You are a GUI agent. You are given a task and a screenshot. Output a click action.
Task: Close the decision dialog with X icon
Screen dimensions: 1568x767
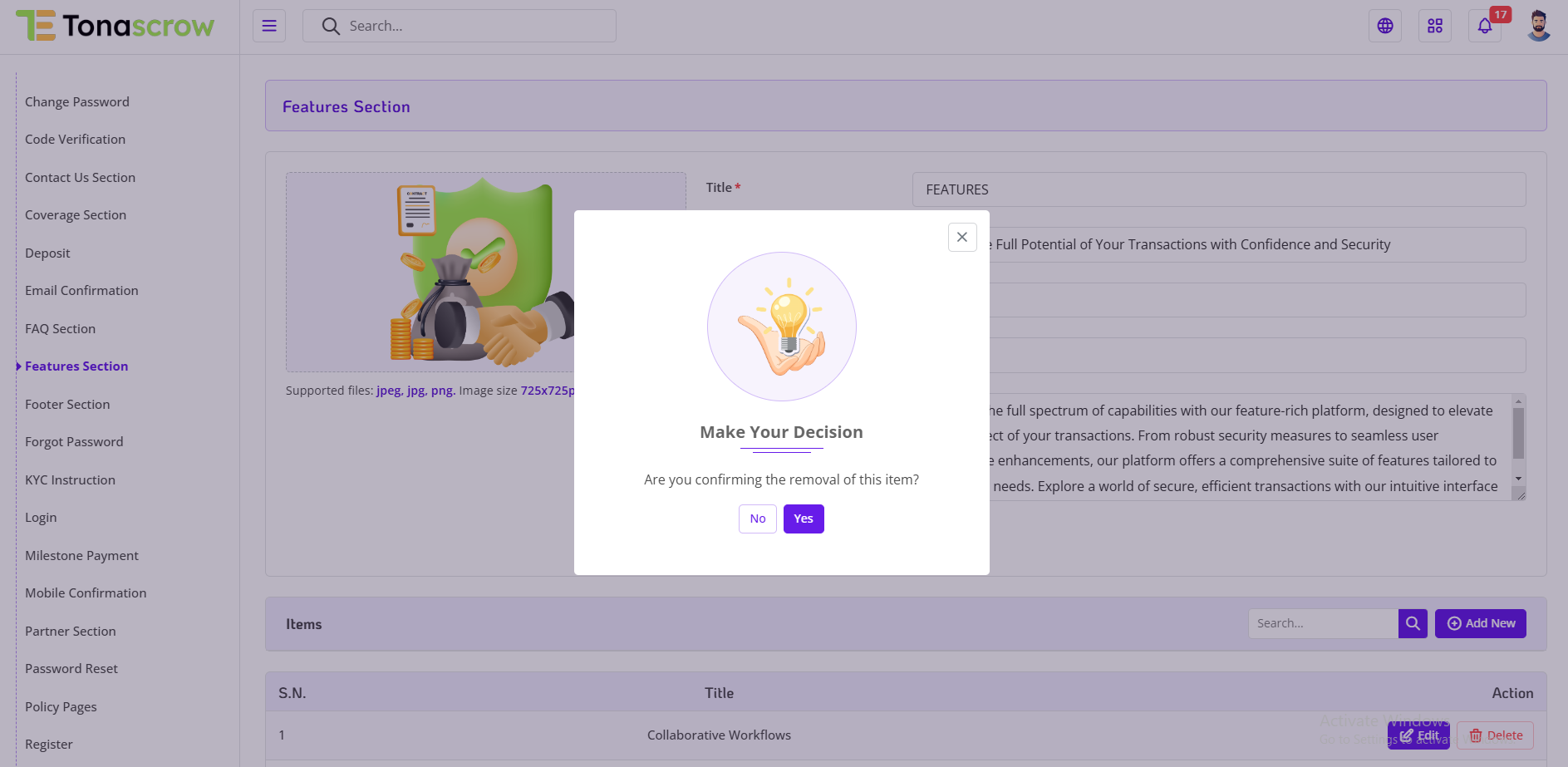click(x=961, y=237)
